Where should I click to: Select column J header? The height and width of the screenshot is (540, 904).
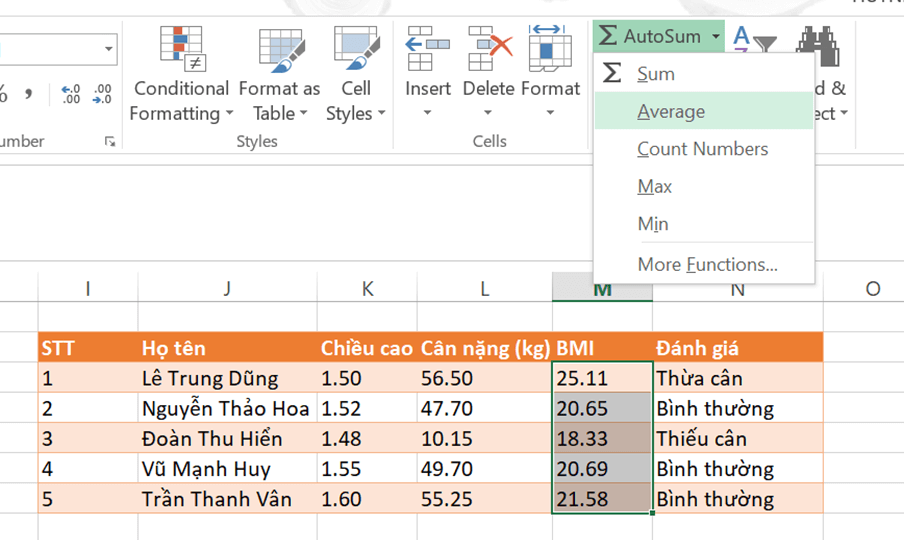[x=227, y=288]
